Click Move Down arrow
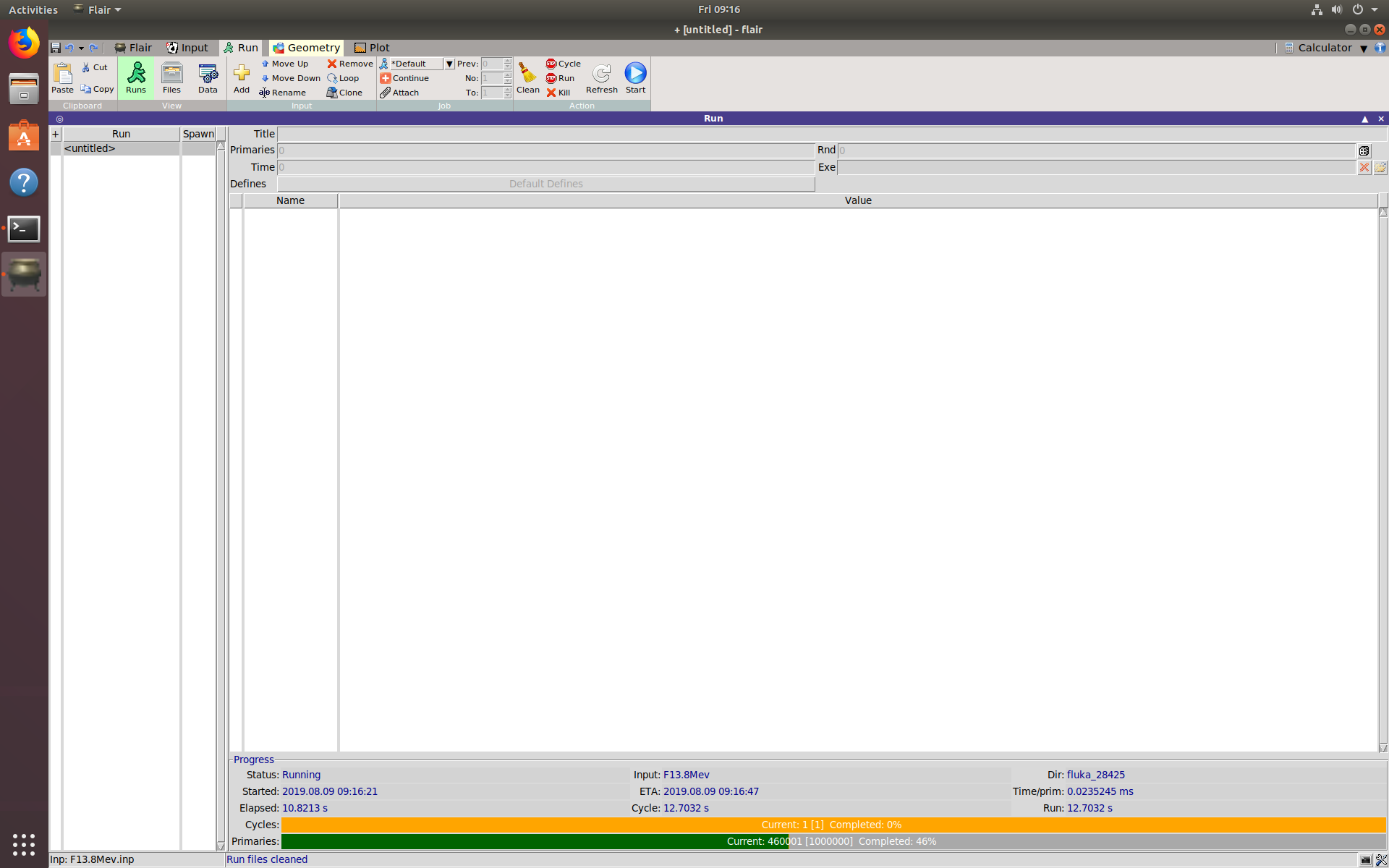 [x=290, y=78]
